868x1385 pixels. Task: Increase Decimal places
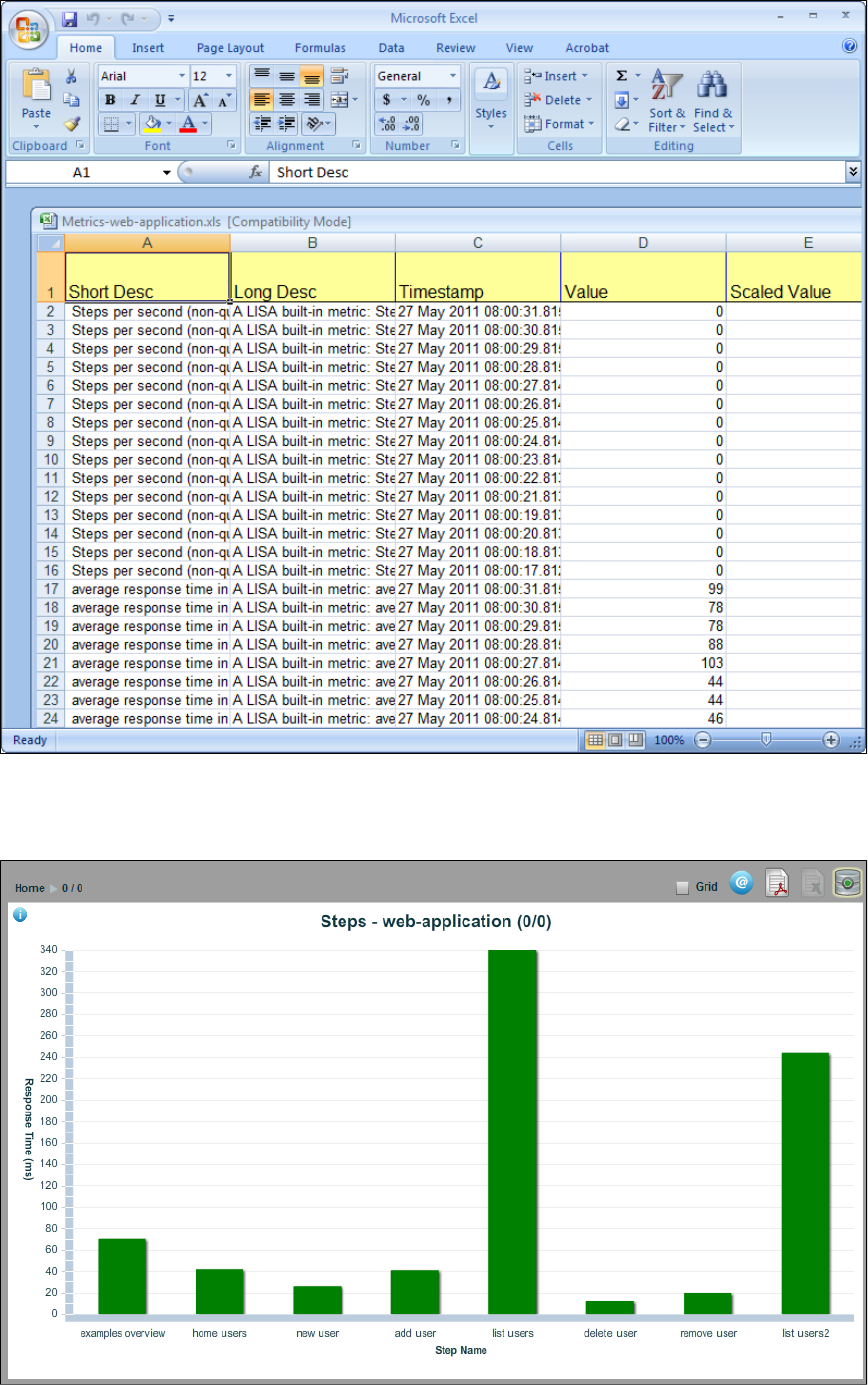[387, 124]
